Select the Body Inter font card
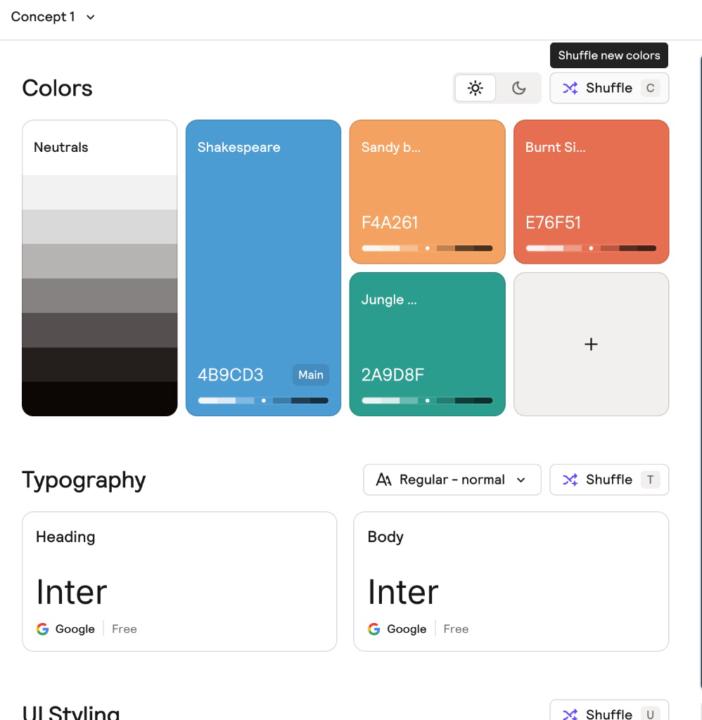Viewport: 702px width, 720px height. point(511,581)
